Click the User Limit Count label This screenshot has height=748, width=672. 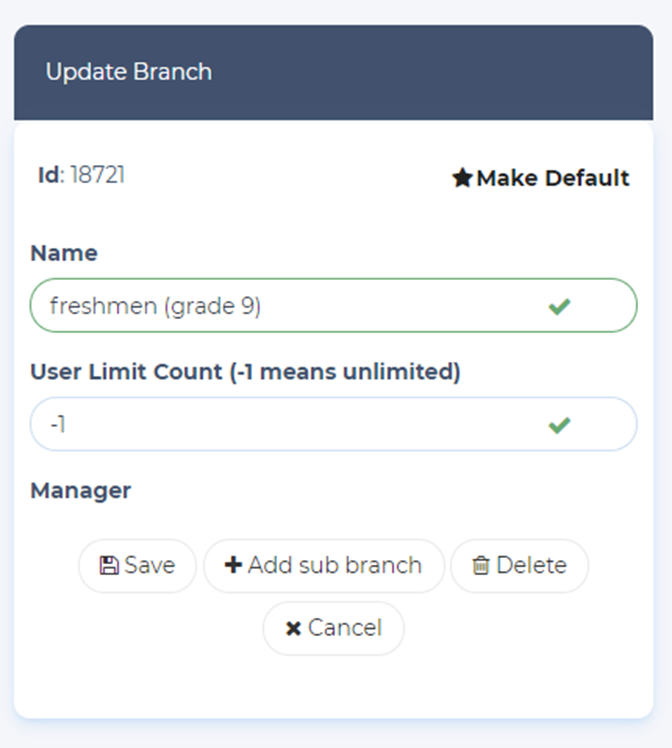[245, 372]
